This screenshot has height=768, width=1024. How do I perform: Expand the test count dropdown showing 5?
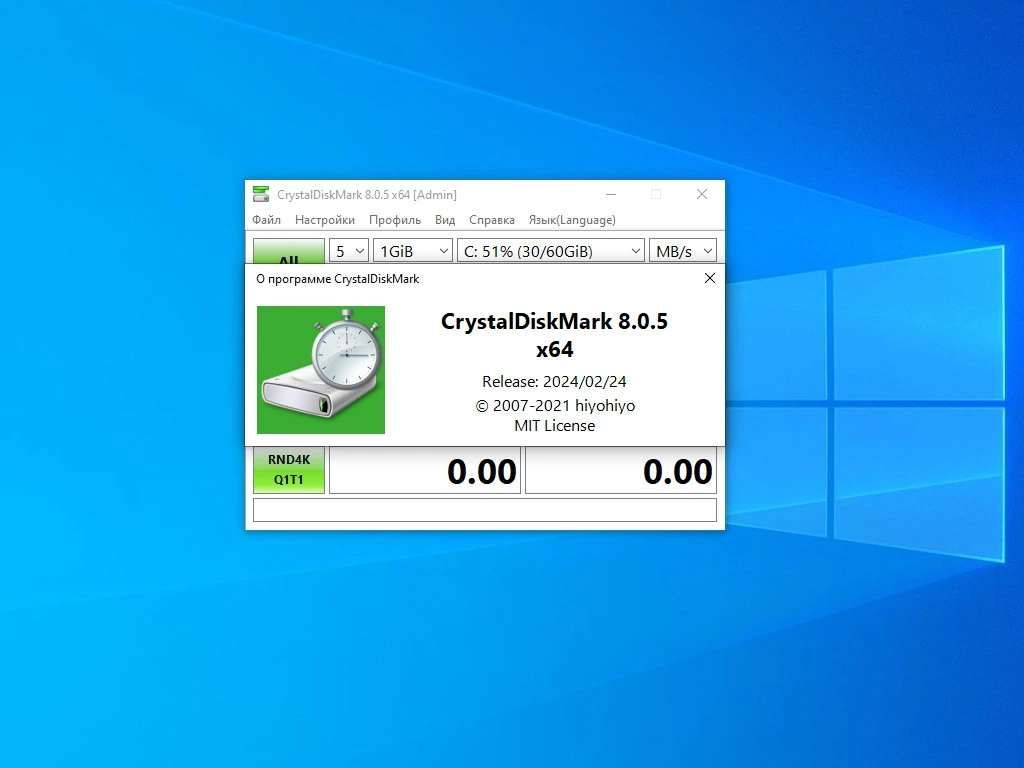tap(349, 251)
